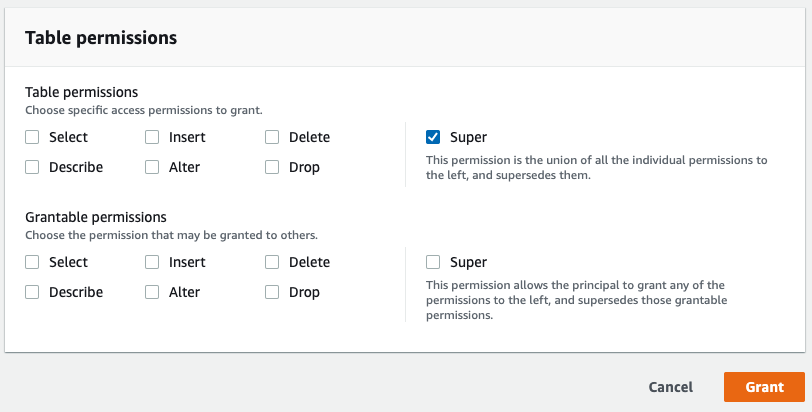Check the Alter table permission

tap(152, 167)
